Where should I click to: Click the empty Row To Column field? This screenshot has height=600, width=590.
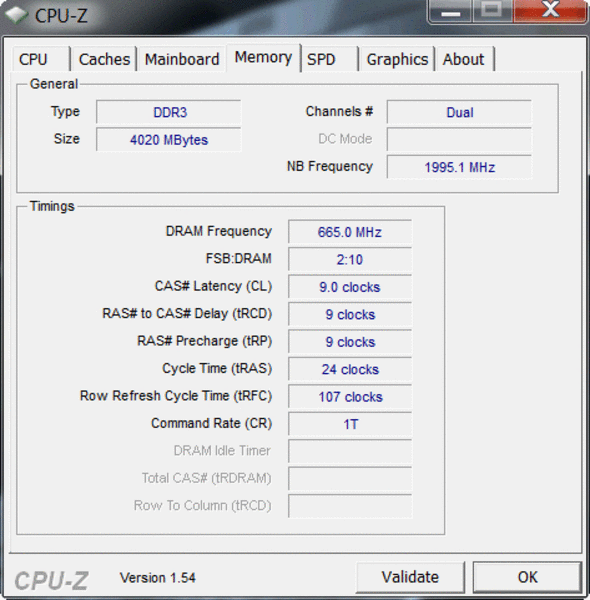tap(350, 506)
